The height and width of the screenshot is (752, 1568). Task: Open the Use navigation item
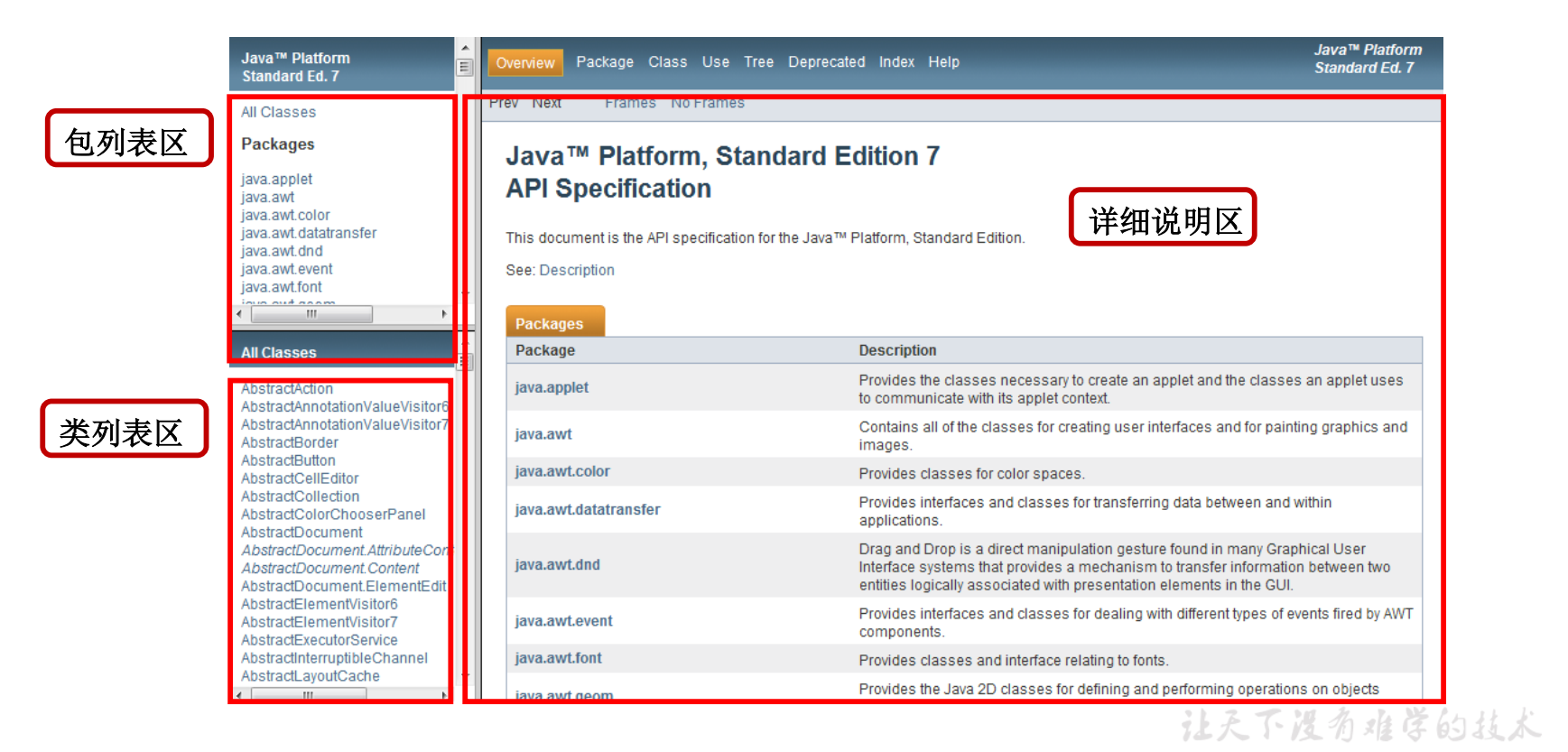[716, 62]
